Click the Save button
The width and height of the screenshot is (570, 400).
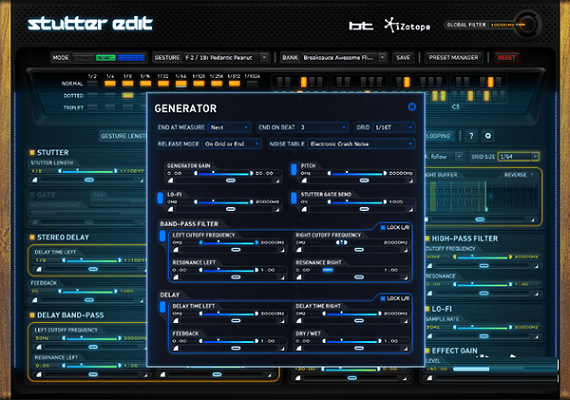coord(403,57)
